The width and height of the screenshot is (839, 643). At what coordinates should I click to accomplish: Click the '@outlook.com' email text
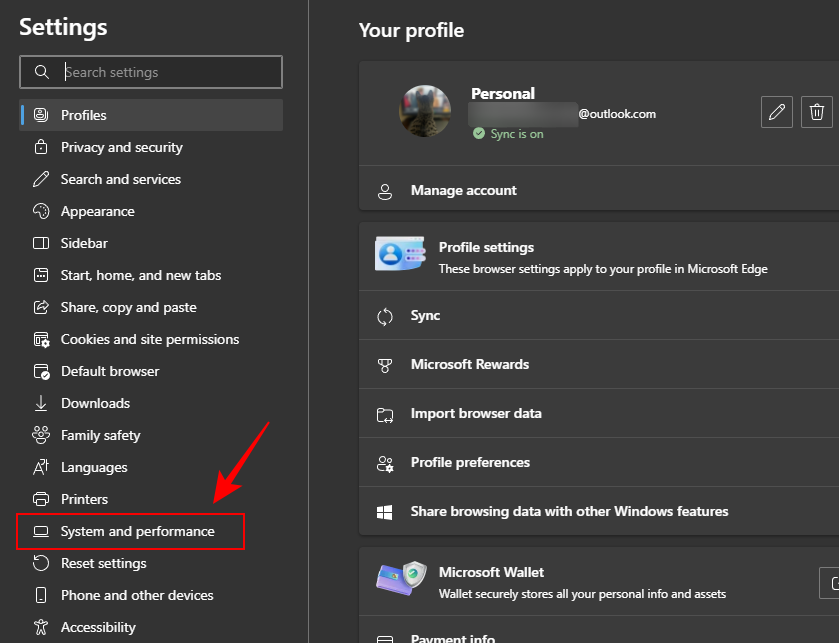tap(617, 114)
